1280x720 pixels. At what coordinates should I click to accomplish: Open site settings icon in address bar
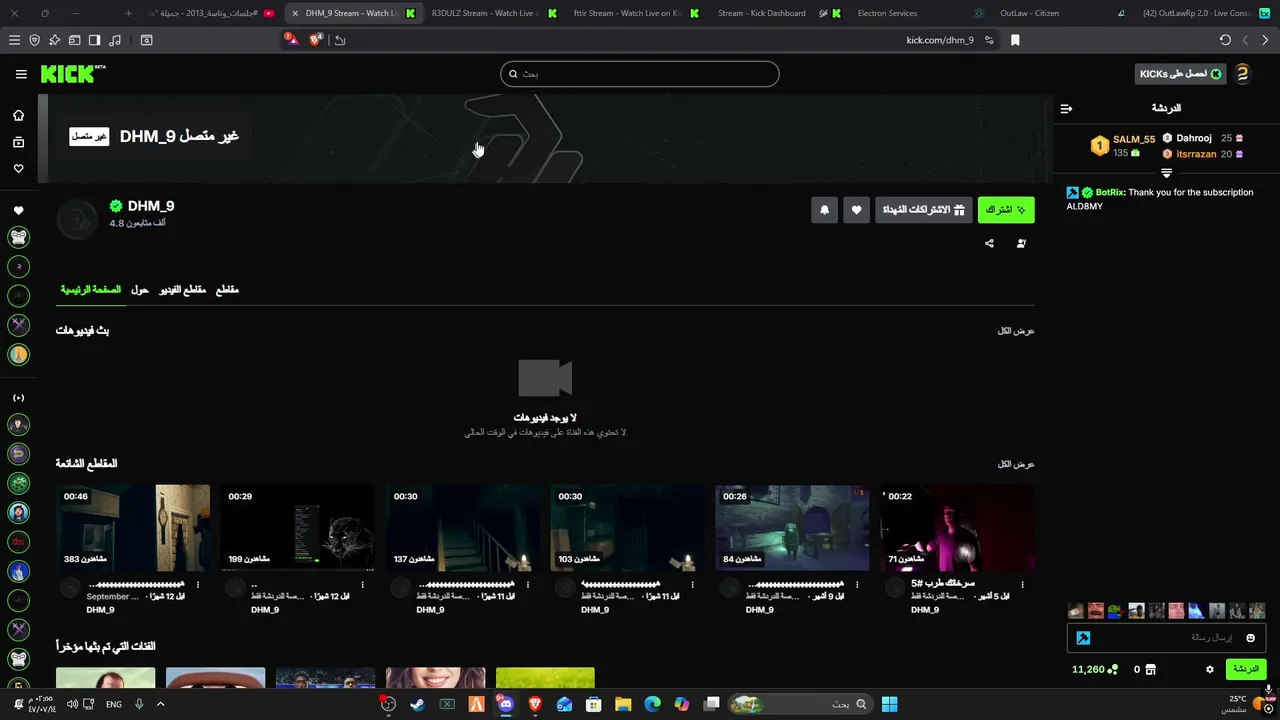coord(989,40)
